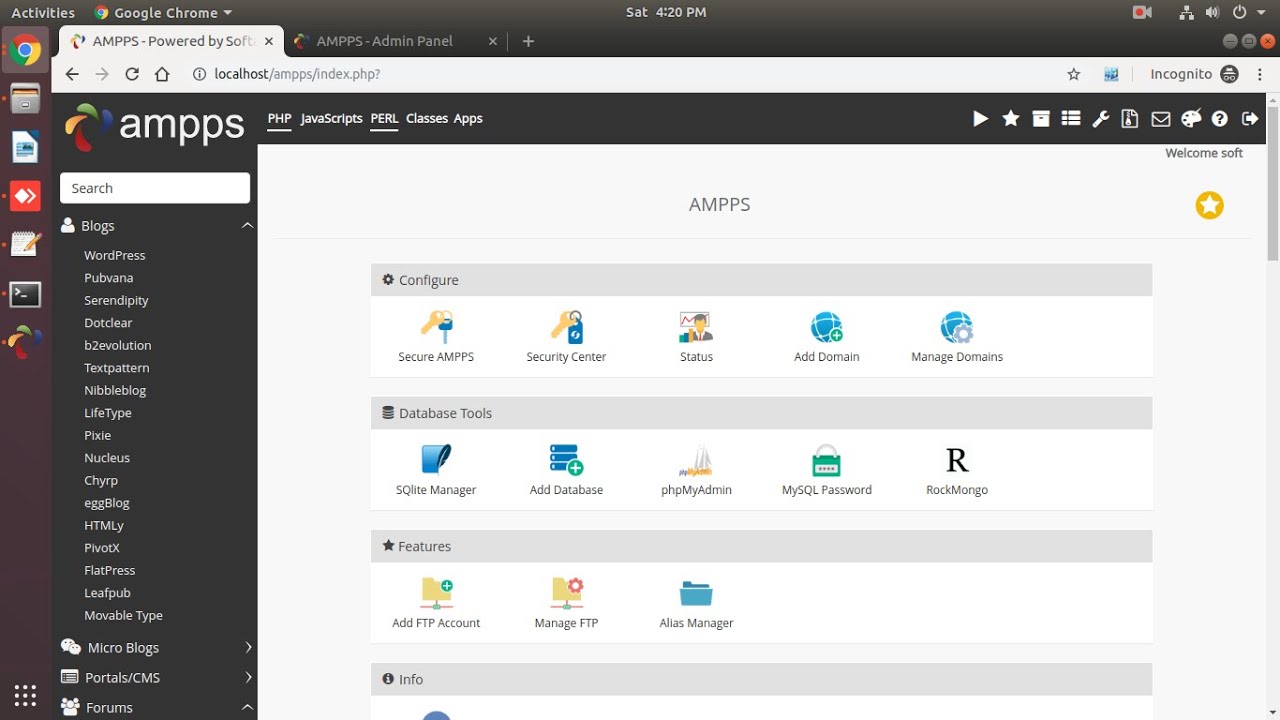1280x720 pixels.
Task: Open the Security Center icon
Action: pos(566,327)
